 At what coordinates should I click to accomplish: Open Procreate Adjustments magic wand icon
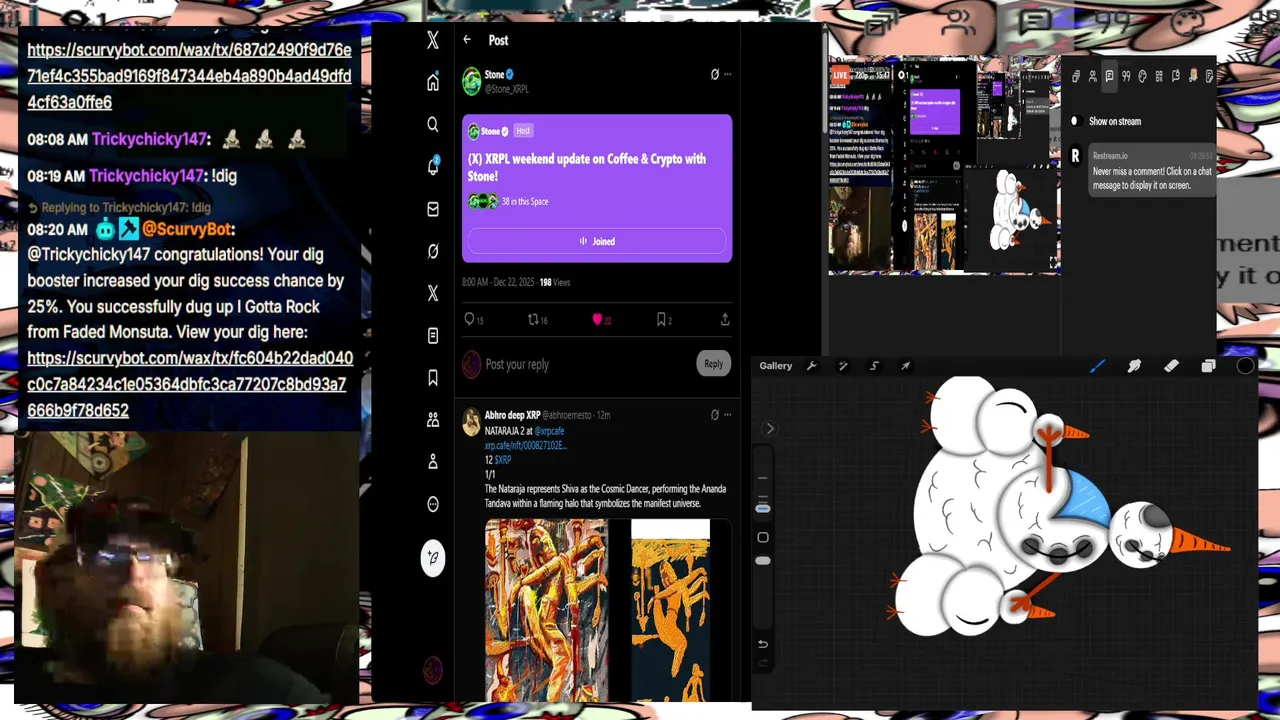843,366
